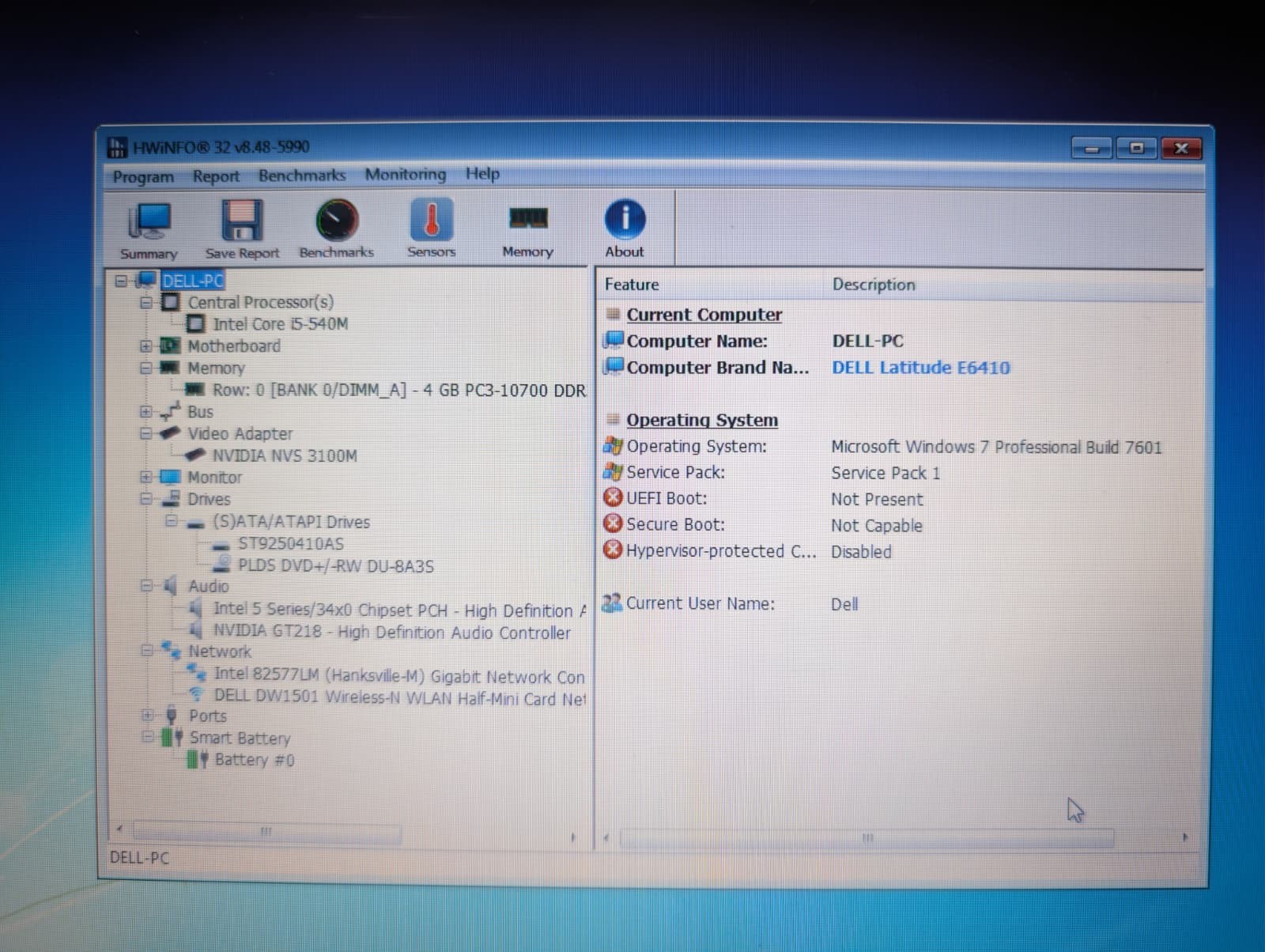
Task: Click the Current User Name people icon
Action: point(612,603)
